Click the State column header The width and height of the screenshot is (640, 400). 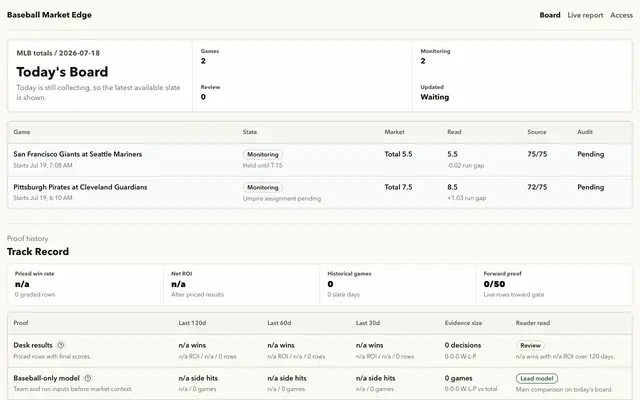(250, 132)
